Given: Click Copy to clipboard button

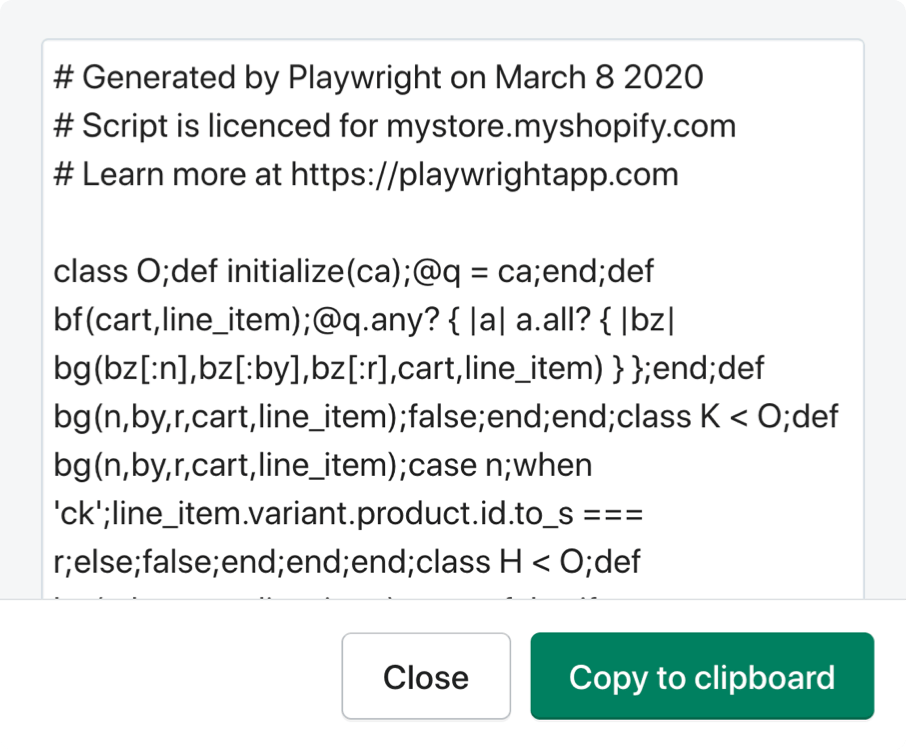Looking at the screenshot, I should [702, 677].
